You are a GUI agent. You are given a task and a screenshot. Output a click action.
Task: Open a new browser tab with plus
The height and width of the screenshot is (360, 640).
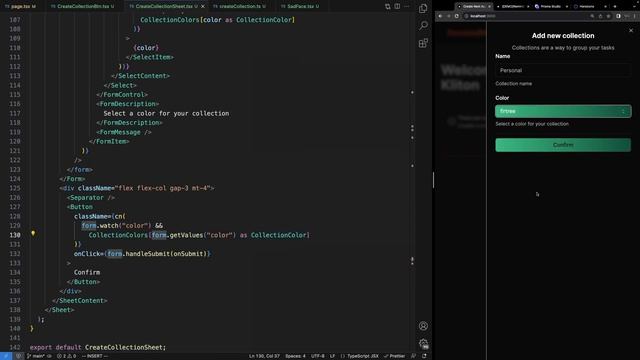pyautogui.click(x=615, y=7)
